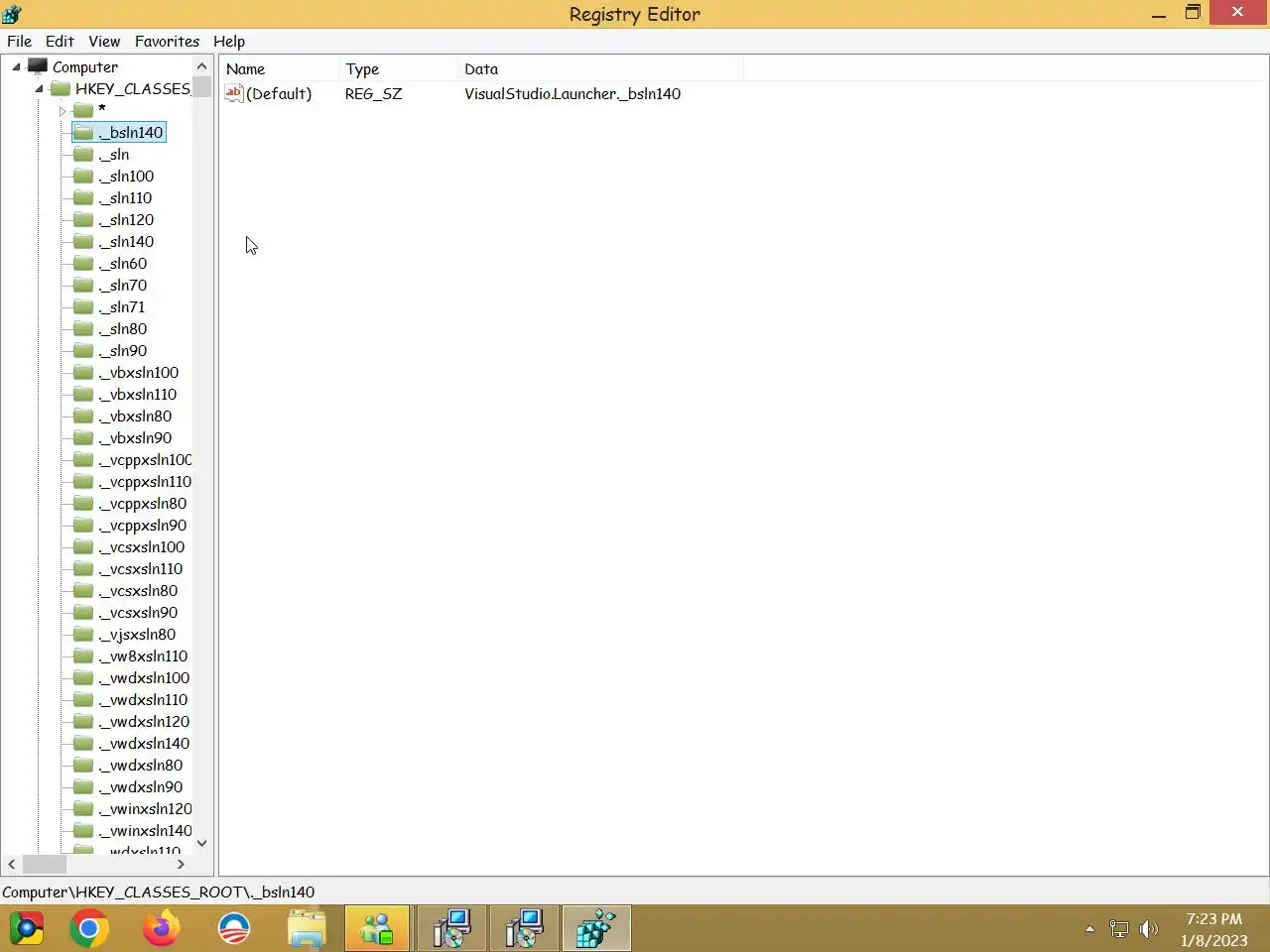The image size is (1270, 952).
Task: Click the HKEY_CLASSES_ROOT folder icon
Action: click(61, 88)
